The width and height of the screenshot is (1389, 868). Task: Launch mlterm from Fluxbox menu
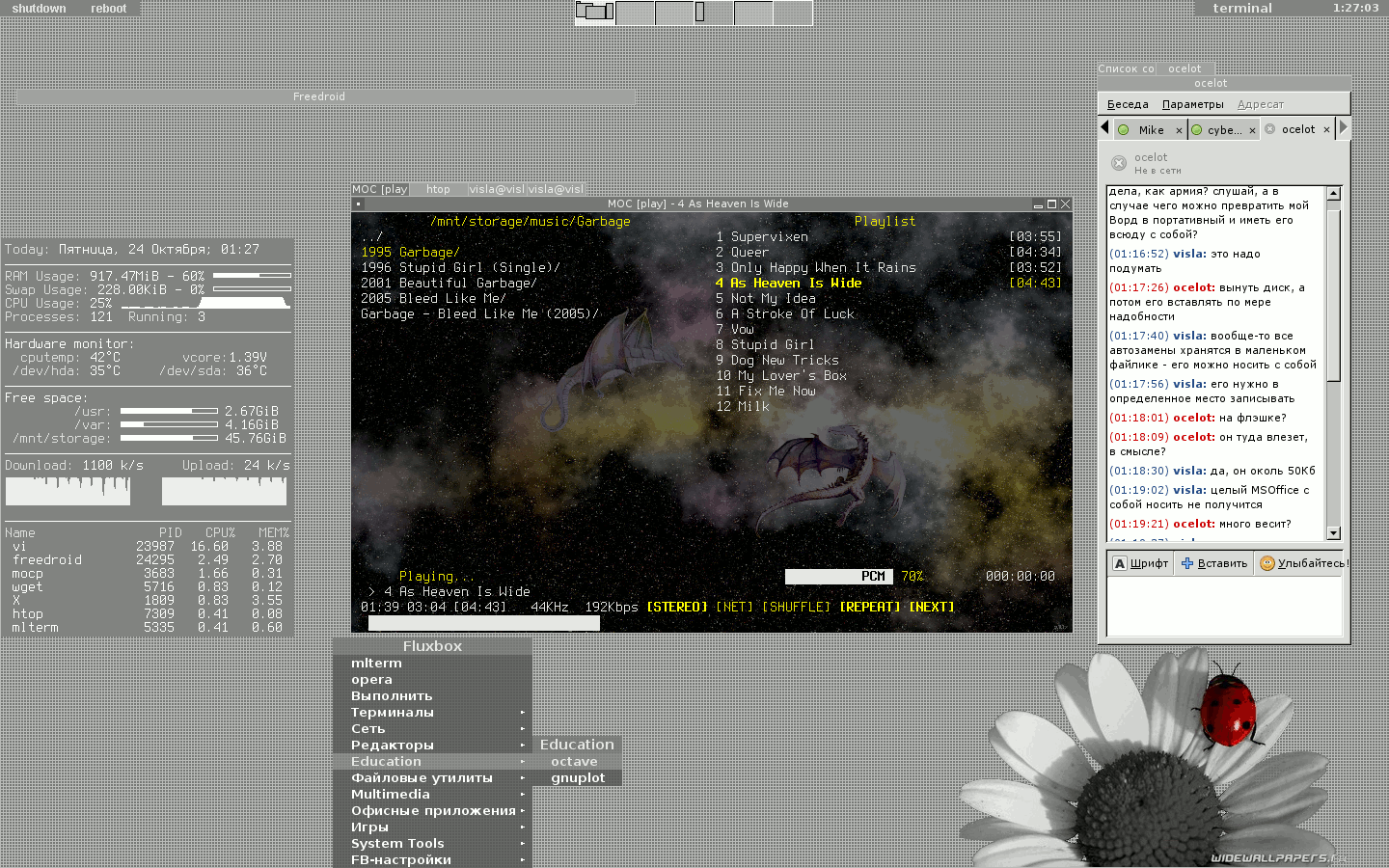tap(432, 664)
